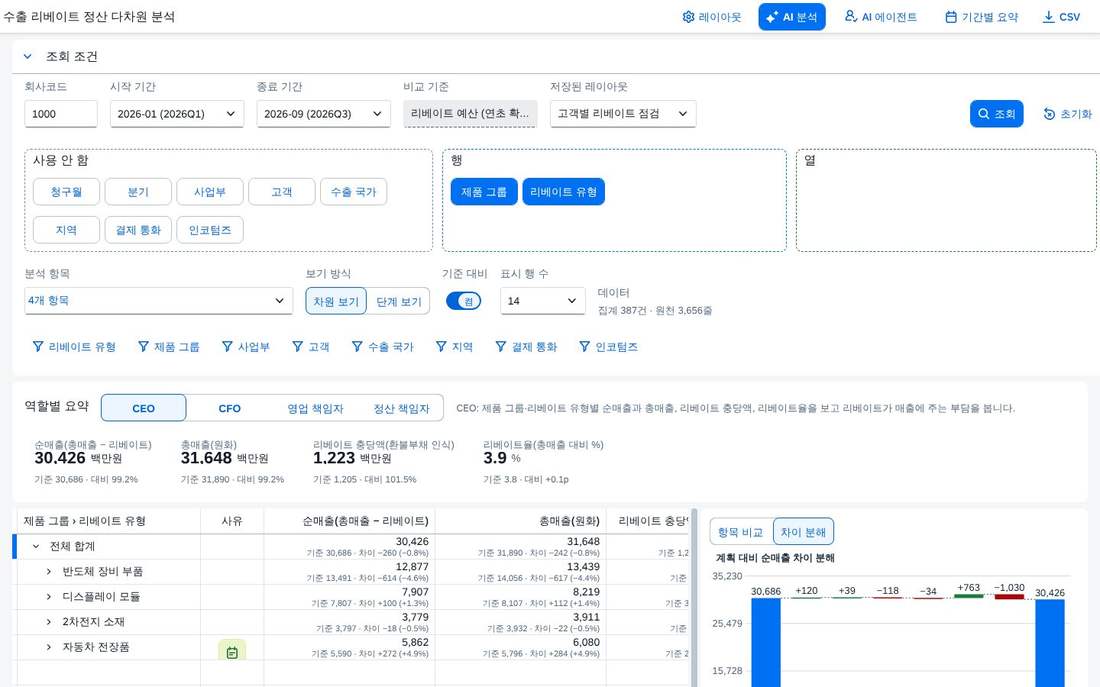Viewport: 1100px width, 687px height.
Task: Expand the 자동차 전장품 row
Action: tap(48, 647)
